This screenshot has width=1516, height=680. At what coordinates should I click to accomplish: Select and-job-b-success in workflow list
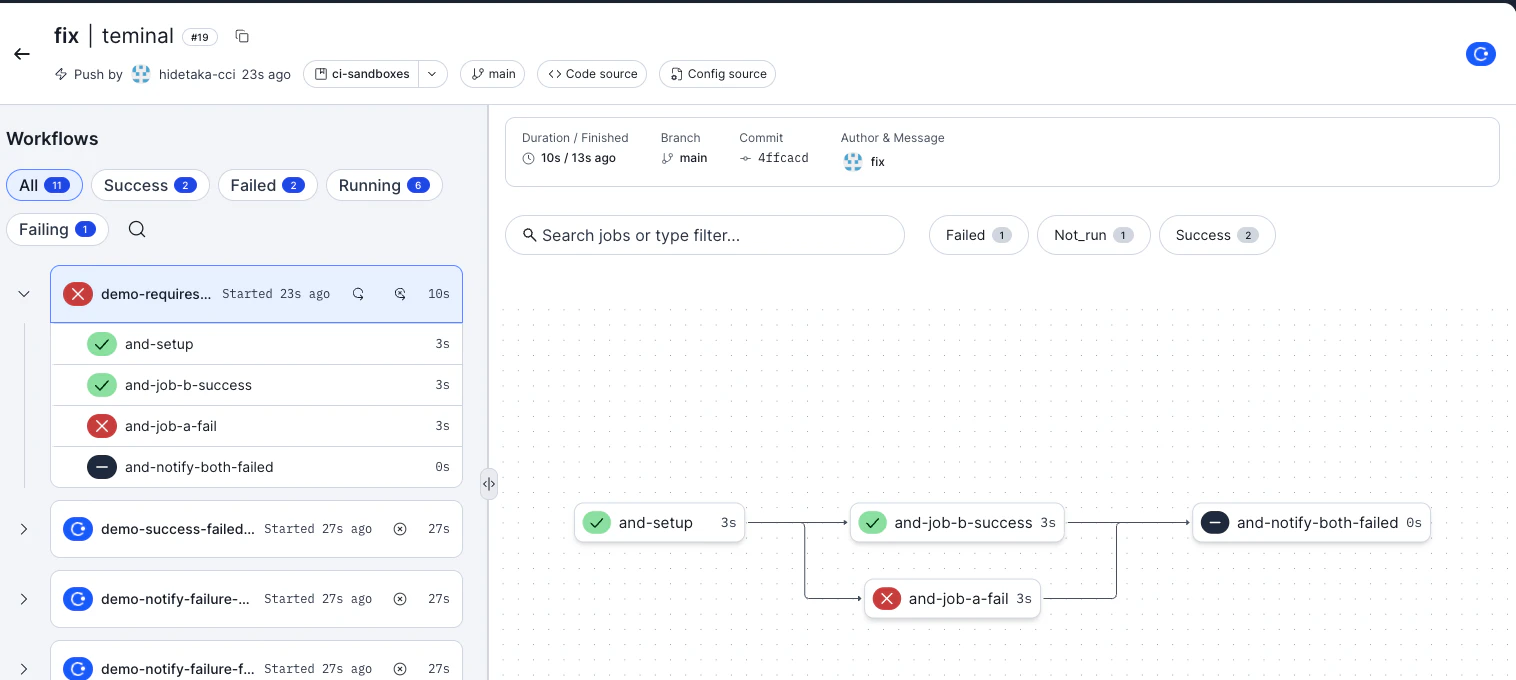coord(256,385)
